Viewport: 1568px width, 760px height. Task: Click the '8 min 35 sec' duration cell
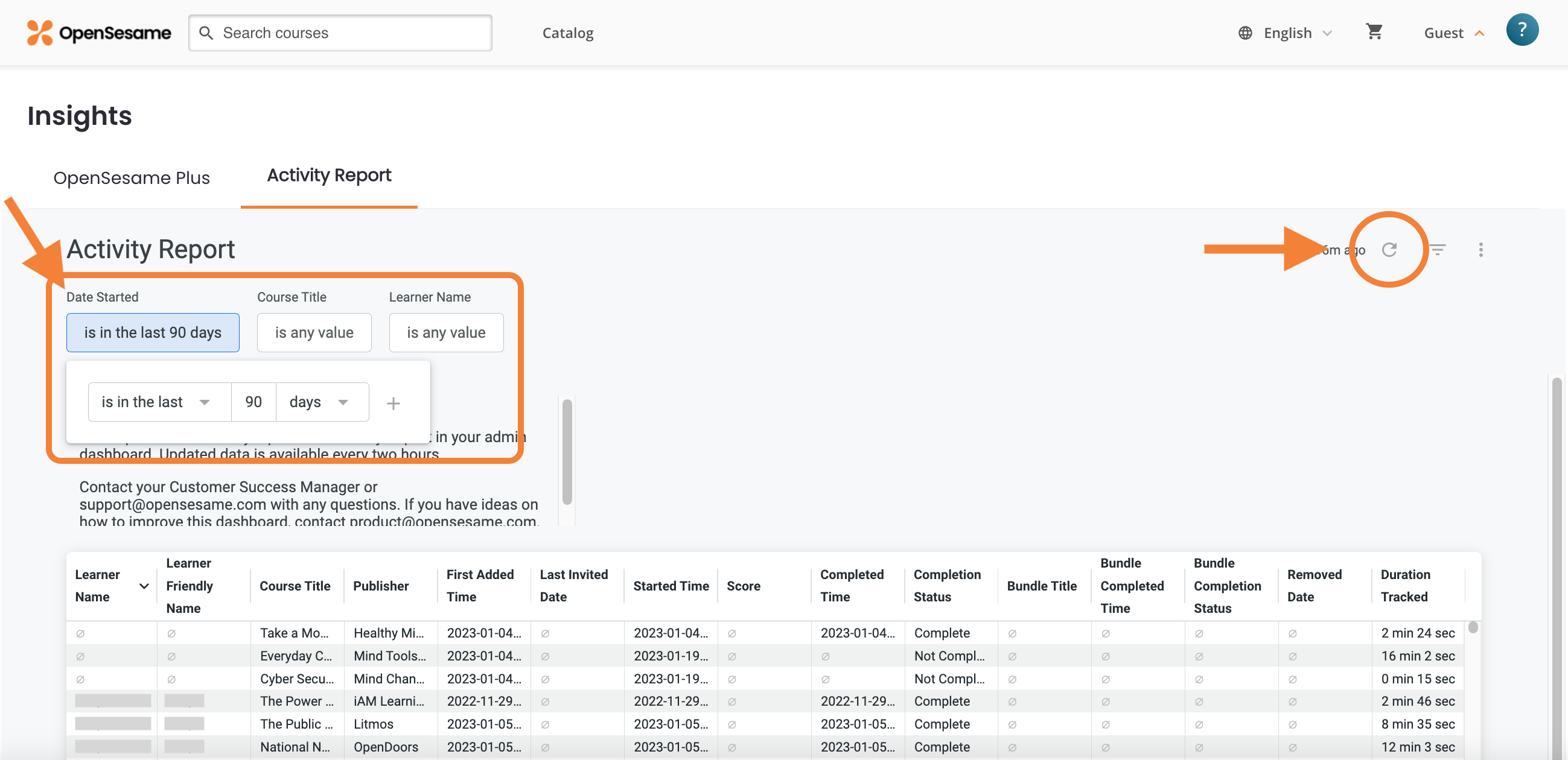point(1418,724)
